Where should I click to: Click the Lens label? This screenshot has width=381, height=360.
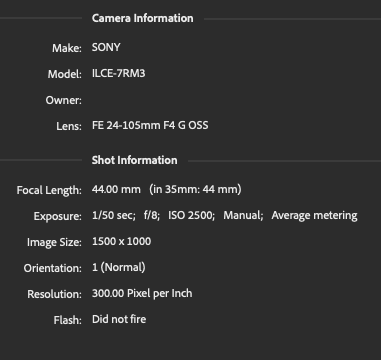pos(69,126)
